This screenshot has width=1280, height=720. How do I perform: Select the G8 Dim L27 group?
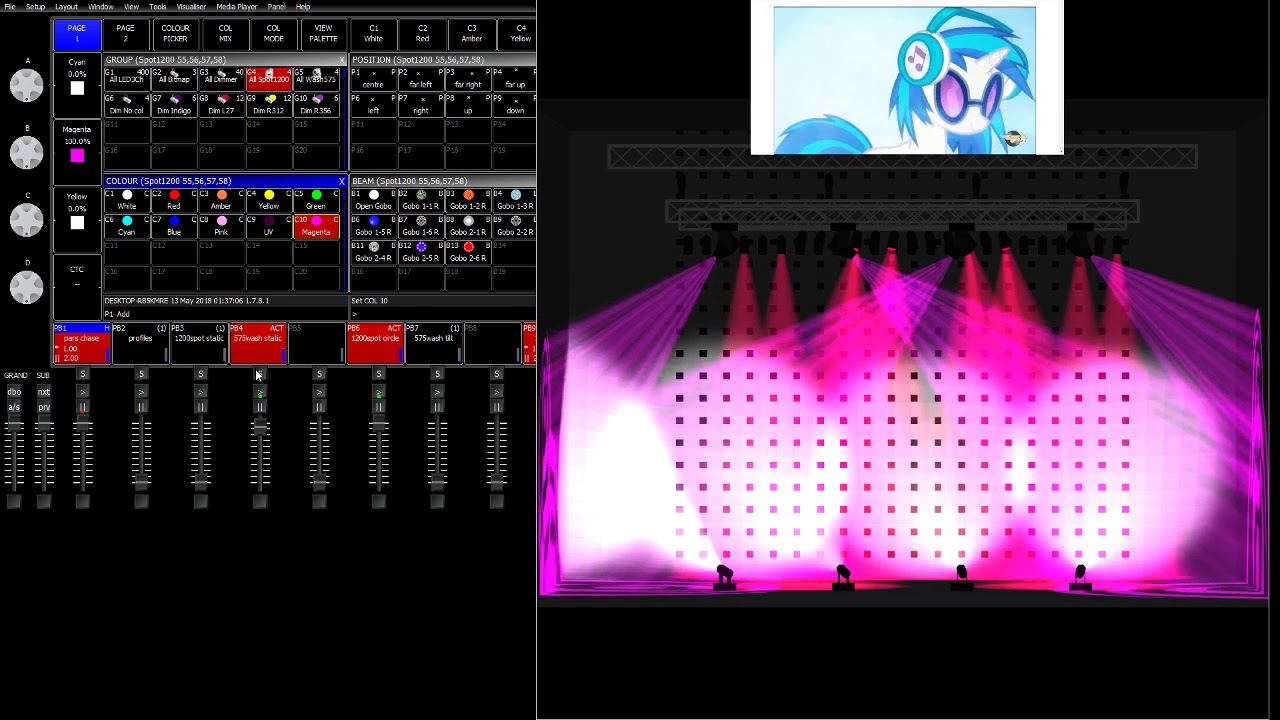[221, 105]
